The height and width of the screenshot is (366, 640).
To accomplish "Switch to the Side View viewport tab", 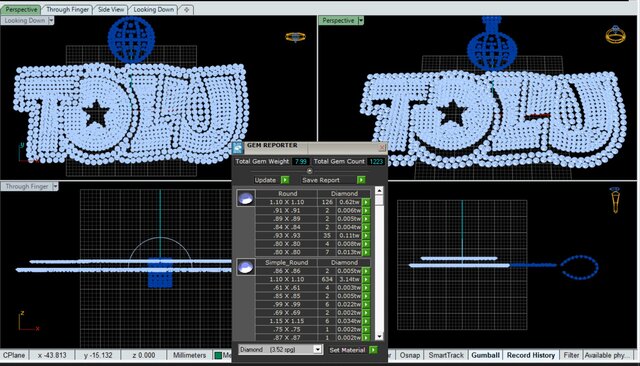I will [x=111, y=9].
